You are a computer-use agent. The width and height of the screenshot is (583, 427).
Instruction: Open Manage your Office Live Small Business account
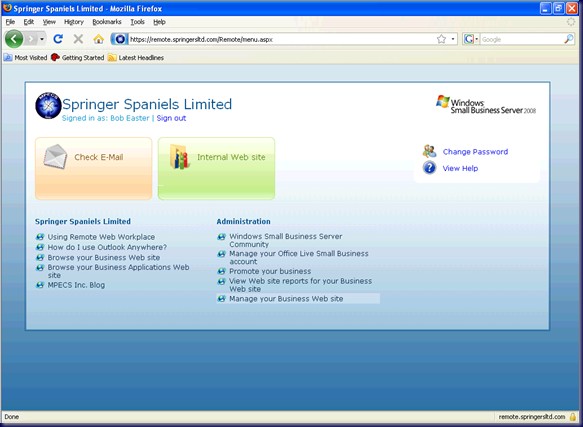[x=299, y=257]
